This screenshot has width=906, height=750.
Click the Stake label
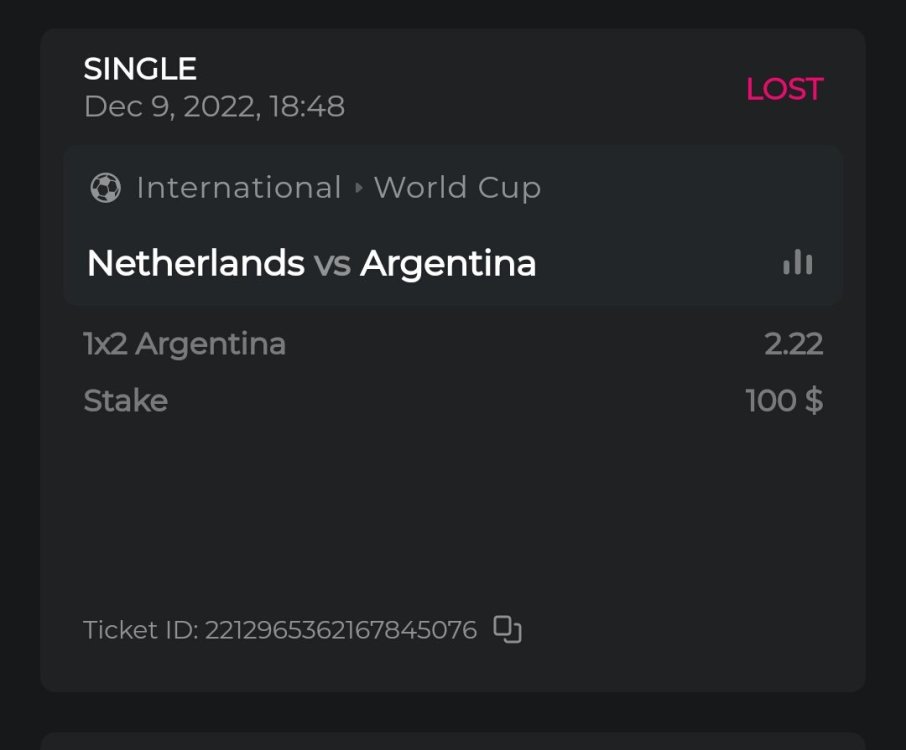click(125, 401)
